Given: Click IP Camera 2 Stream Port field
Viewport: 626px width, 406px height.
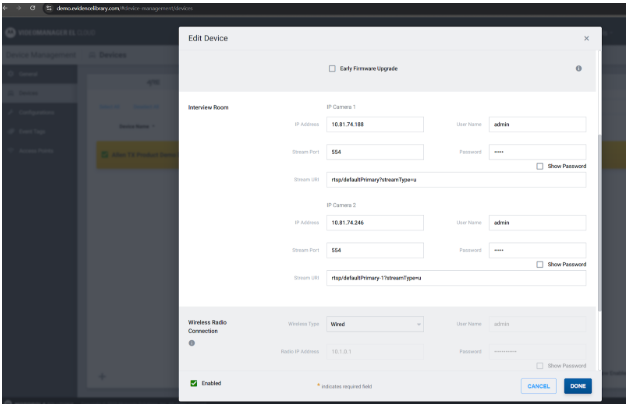Looking at the screenshot, I should point(375,250).
